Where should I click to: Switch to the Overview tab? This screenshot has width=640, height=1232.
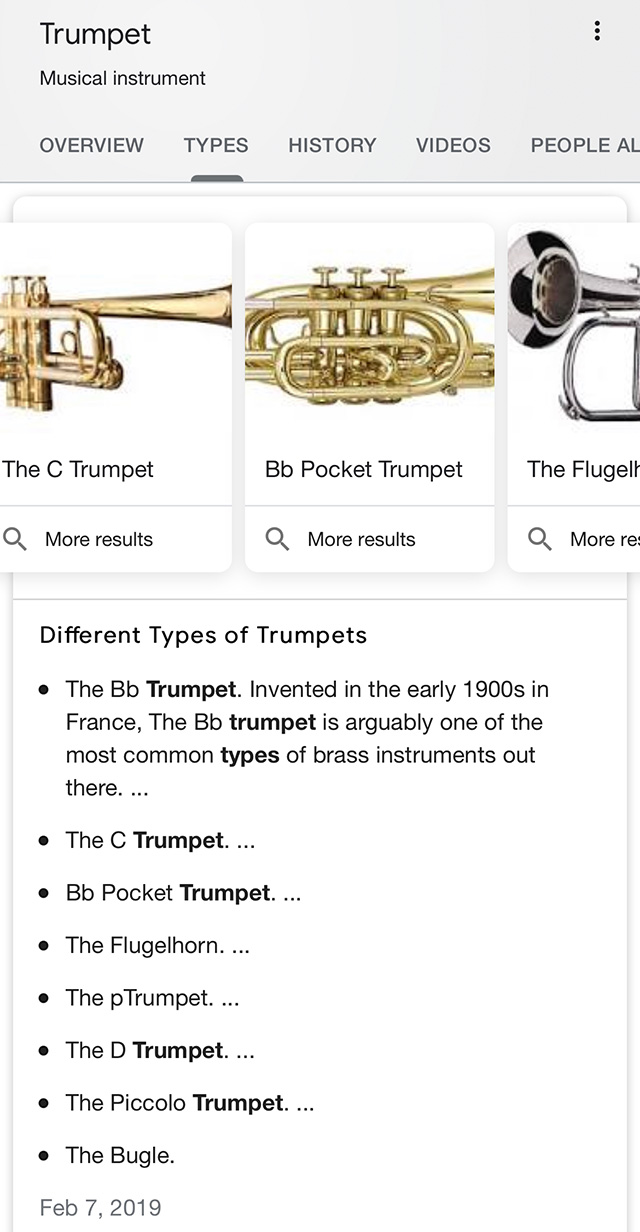coord(92,145)
